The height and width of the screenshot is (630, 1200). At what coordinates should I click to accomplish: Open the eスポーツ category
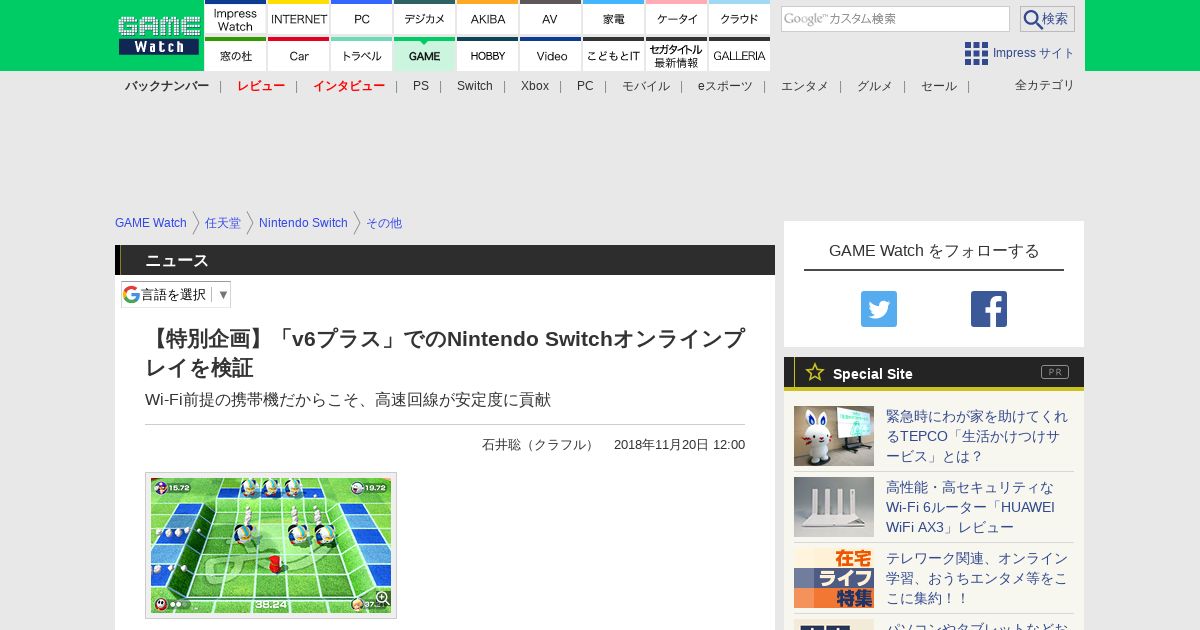(725, 86)
